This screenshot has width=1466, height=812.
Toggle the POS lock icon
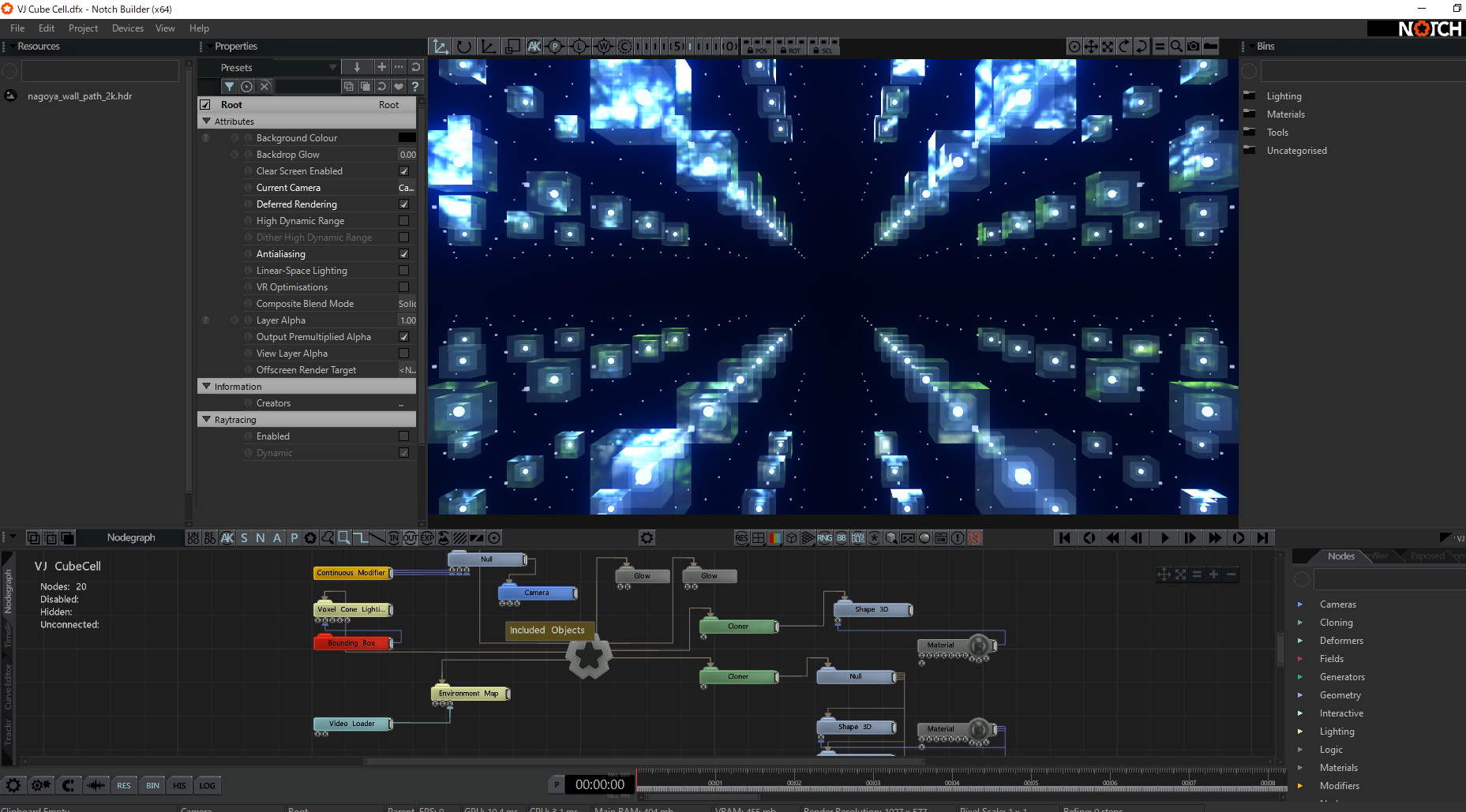click(757, 47)
